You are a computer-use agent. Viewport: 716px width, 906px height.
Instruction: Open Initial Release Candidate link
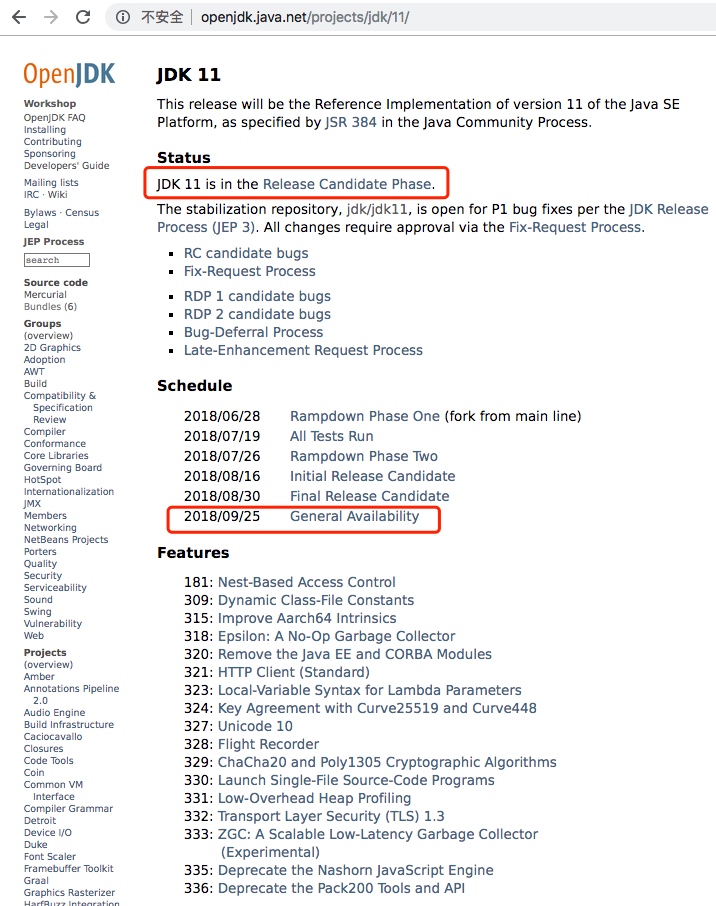373,476
